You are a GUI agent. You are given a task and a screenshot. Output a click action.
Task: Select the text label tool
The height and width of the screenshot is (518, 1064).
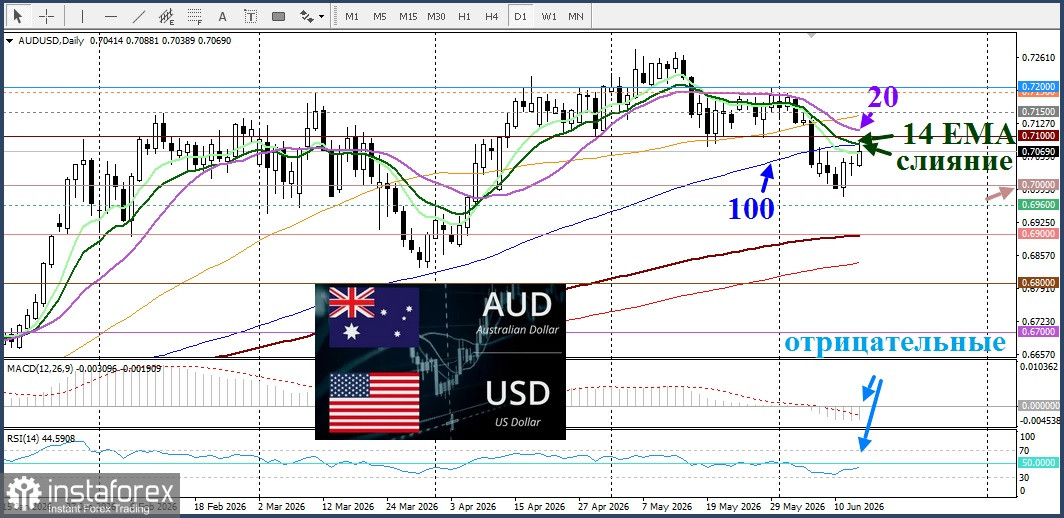(250, 16)
